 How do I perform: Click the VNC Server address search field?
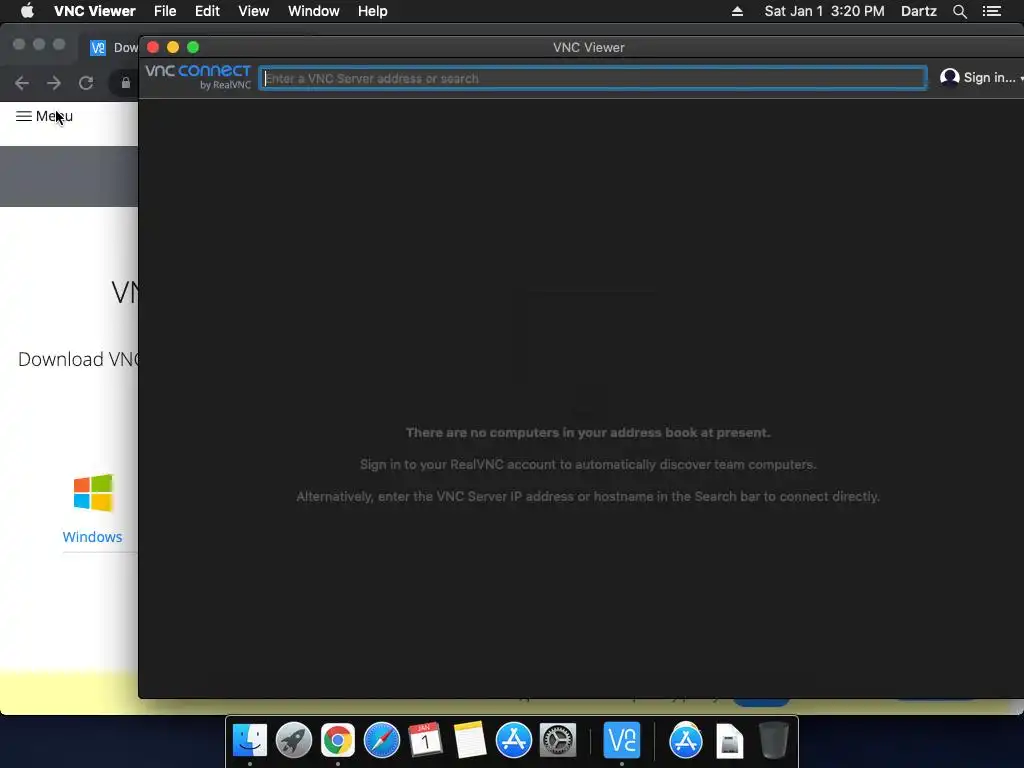(x=593, y=78)
